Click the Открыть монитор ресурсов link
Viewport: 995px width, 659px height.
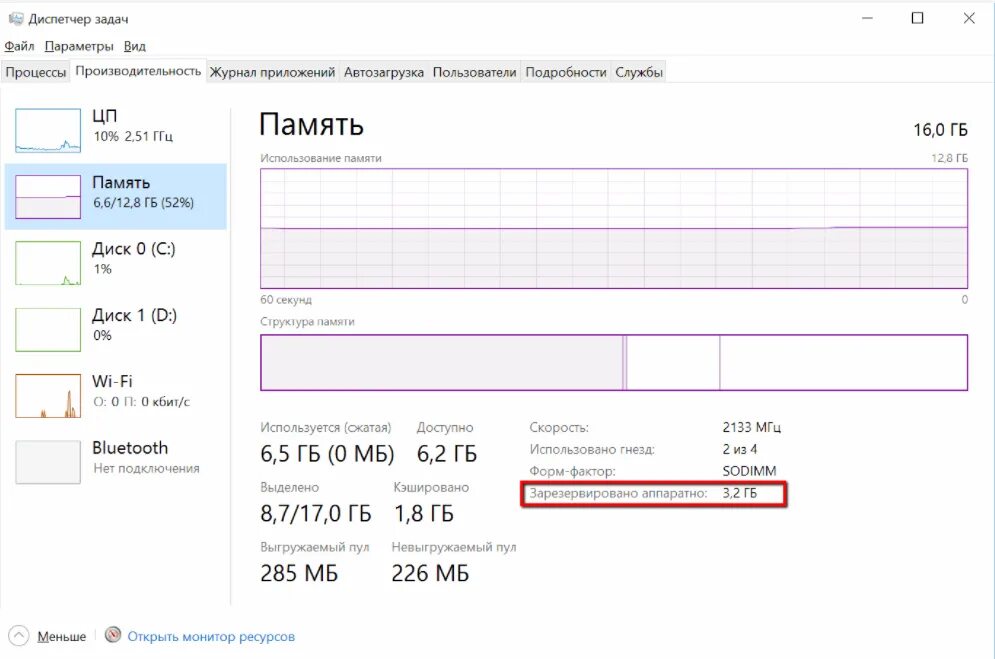(211, 636)
